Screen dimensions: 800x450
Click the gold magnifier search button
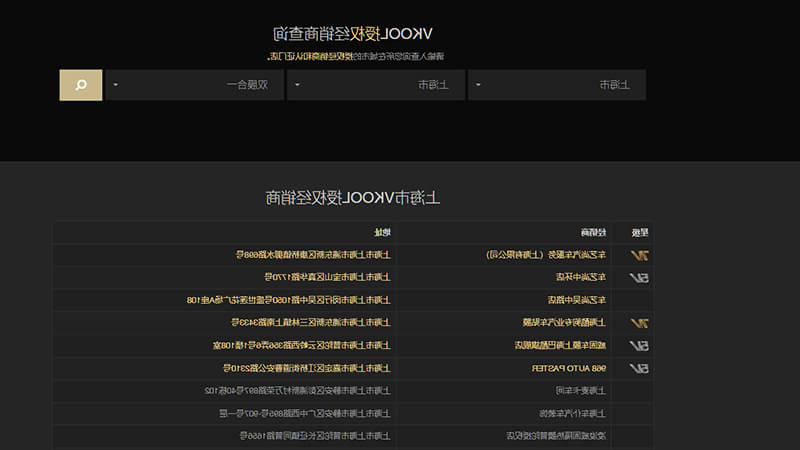click(81, 85)
